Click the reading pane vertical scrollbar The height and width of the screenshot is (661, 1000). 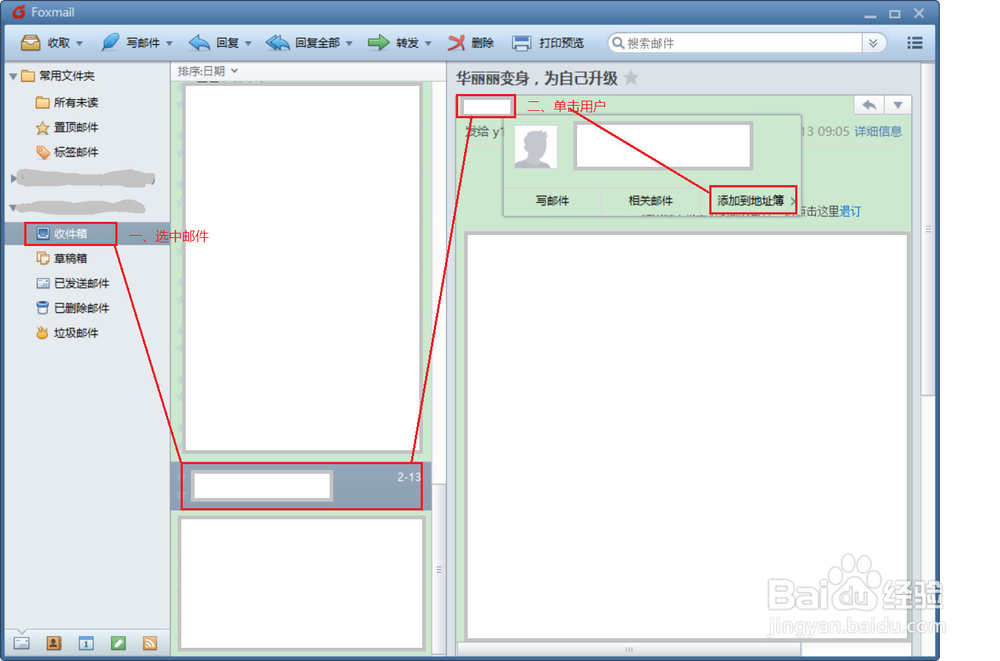[x=928, y=230]
